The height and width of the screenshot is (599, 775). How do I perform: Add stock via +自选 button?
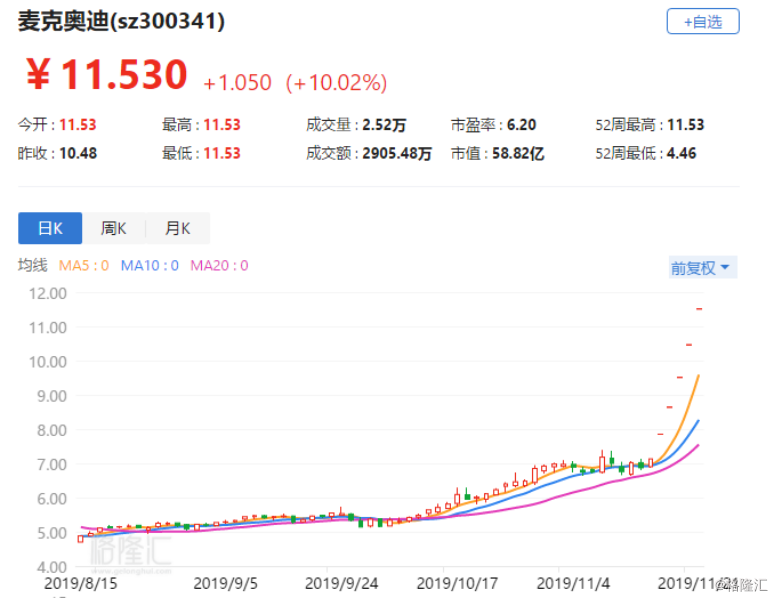pyautogui.click(x=702, y=21)
